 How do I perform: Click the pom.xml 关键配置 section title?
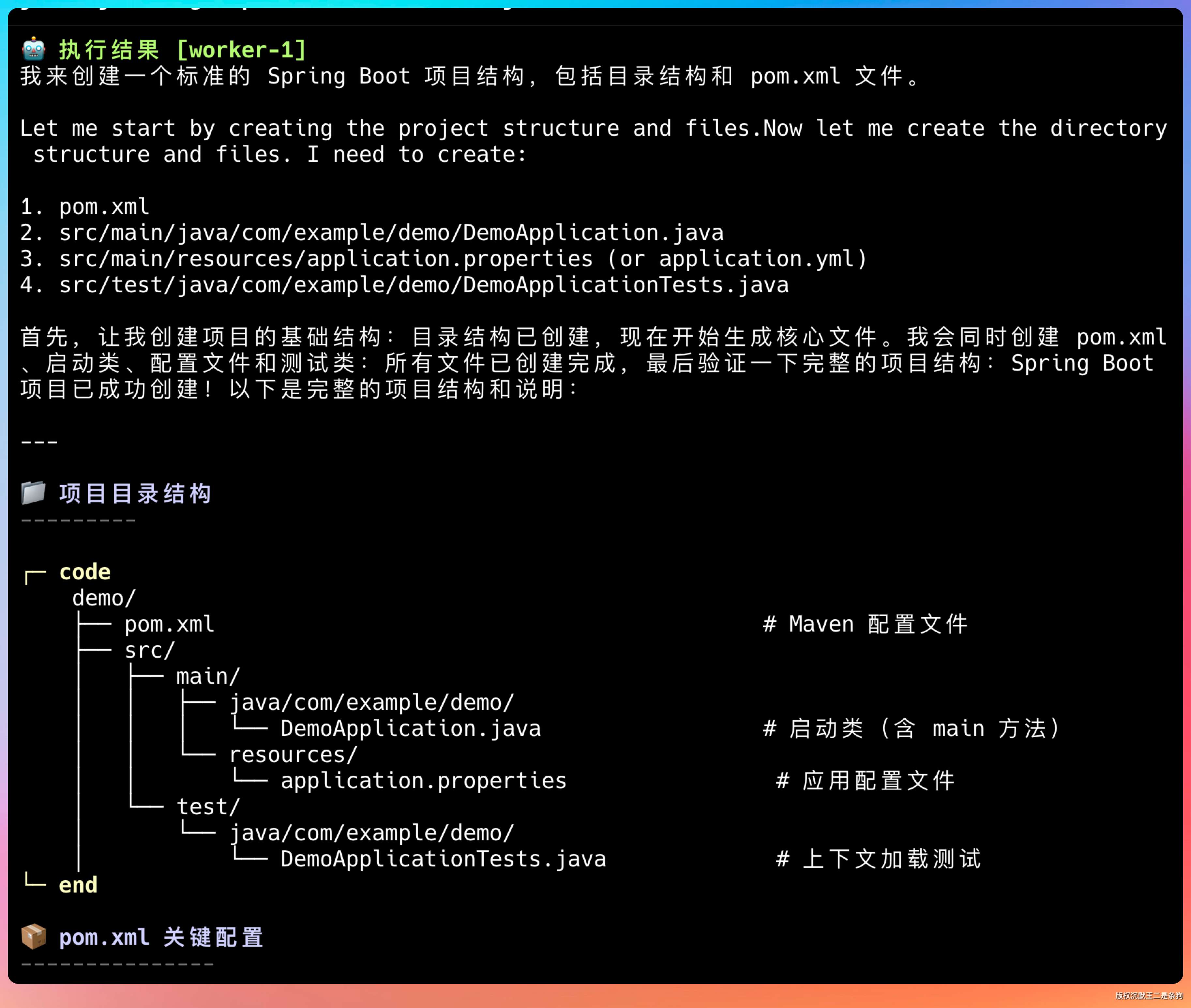(x=161, y=937)
